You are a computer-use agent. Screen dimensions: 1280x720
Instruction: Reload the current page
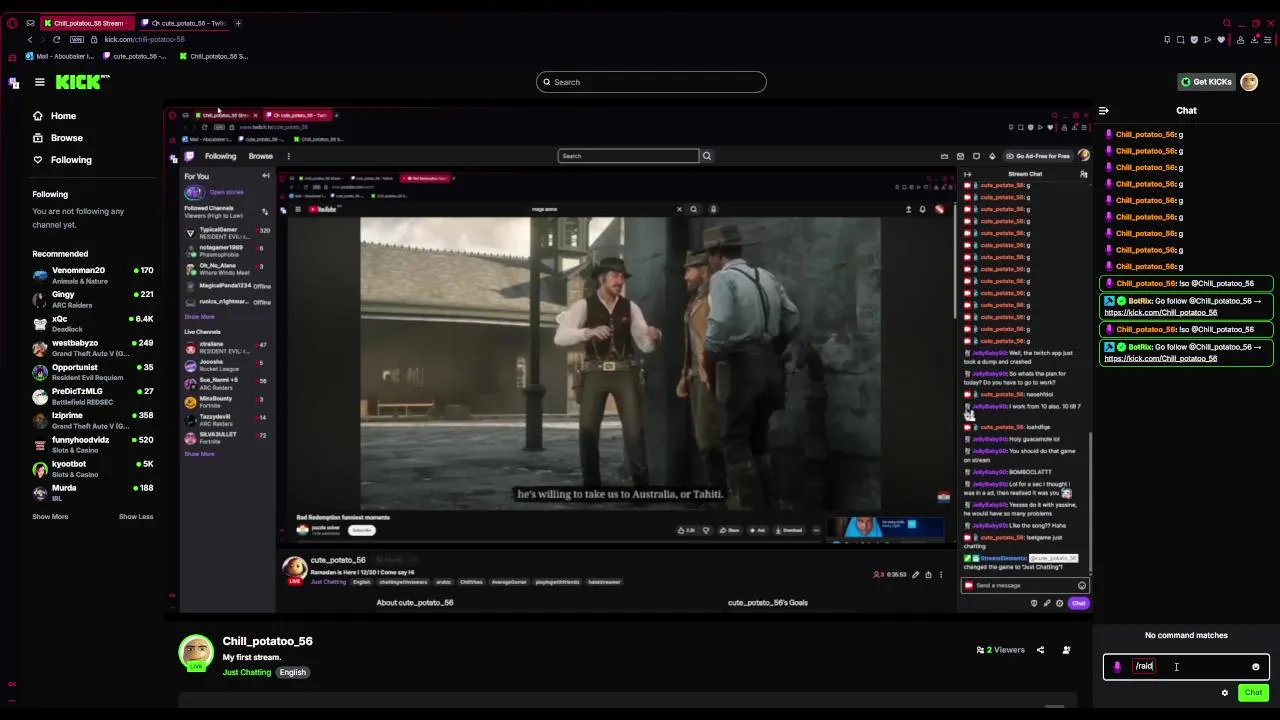coord(56,39)
